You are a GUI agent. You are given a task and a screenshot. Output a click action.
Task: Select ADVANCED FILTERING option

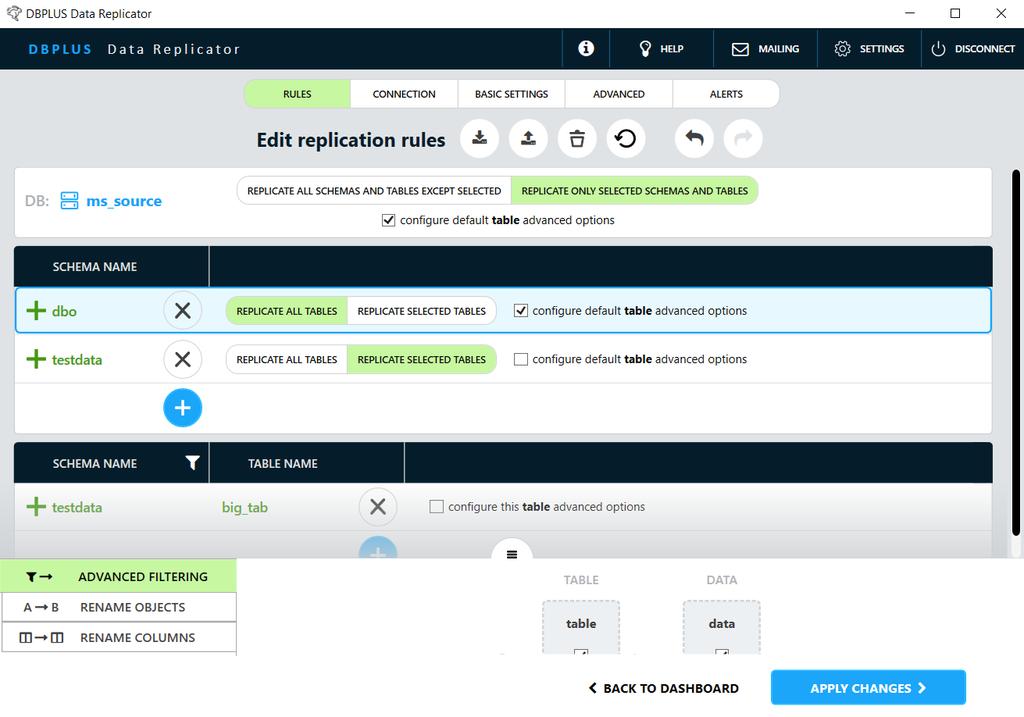pos(118,577)
